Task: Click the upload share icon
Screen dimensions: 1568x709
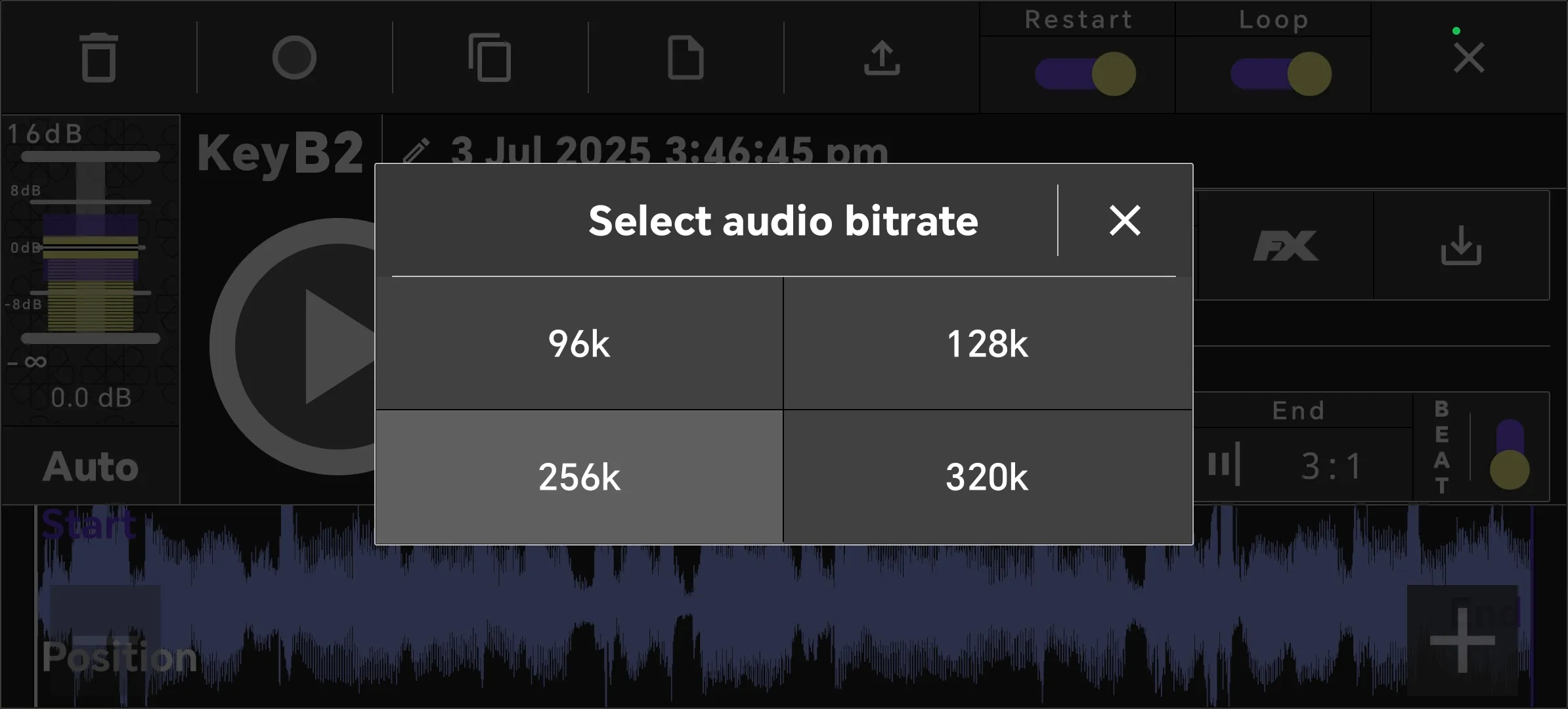Action: 881,58
